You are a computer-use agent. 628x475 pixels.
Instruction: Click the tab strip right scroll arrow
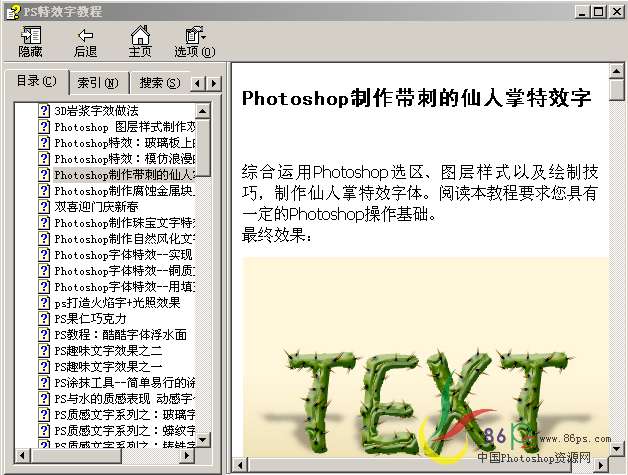214,84
